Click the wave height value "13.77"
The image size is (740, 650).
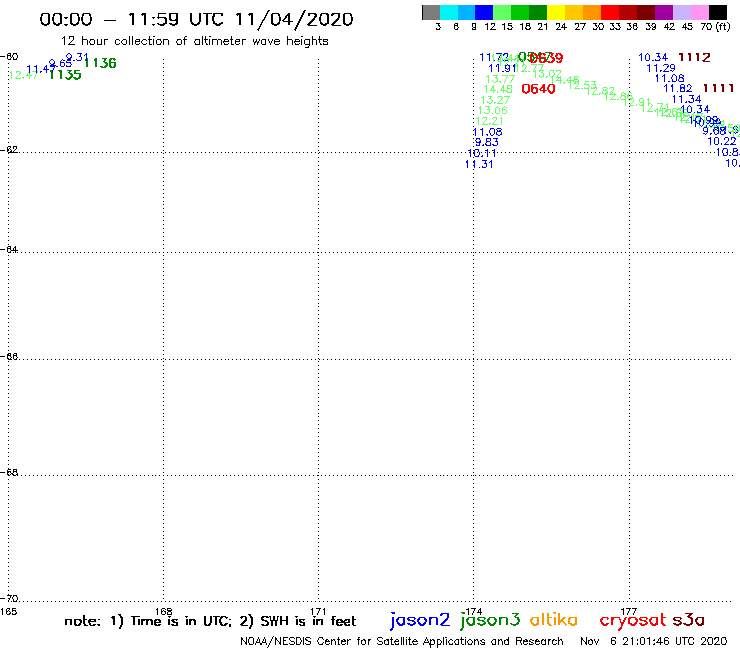click(500, 79)
